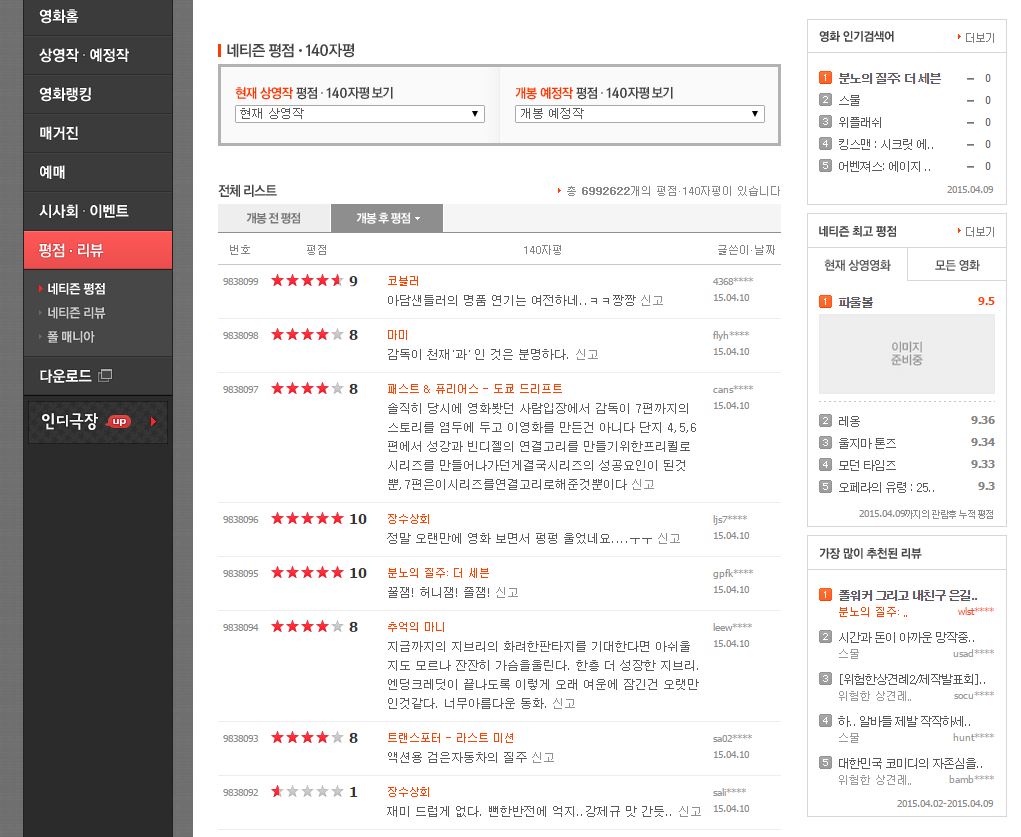Open 폴 매니아 submenu link
Viewport: 1021px width, 837px height.
coord(70,337)
